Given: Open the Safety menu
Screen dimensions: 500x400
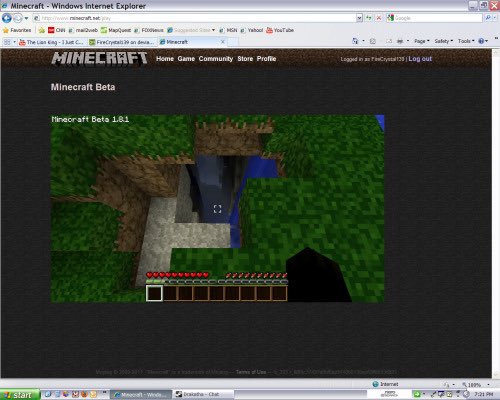Looking at the screenshot, I should (x=444, y=41).
